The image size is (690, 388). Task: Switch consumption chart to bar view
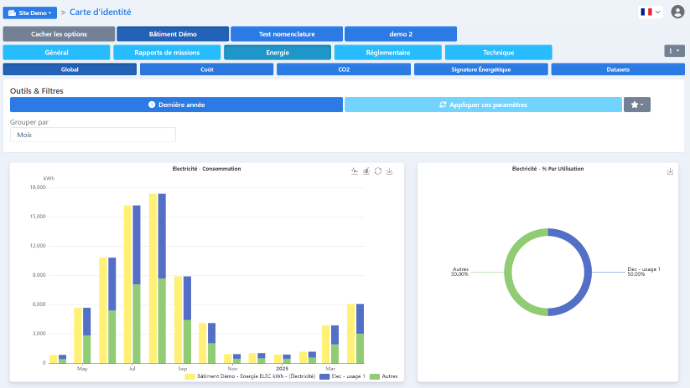point(366,171)
